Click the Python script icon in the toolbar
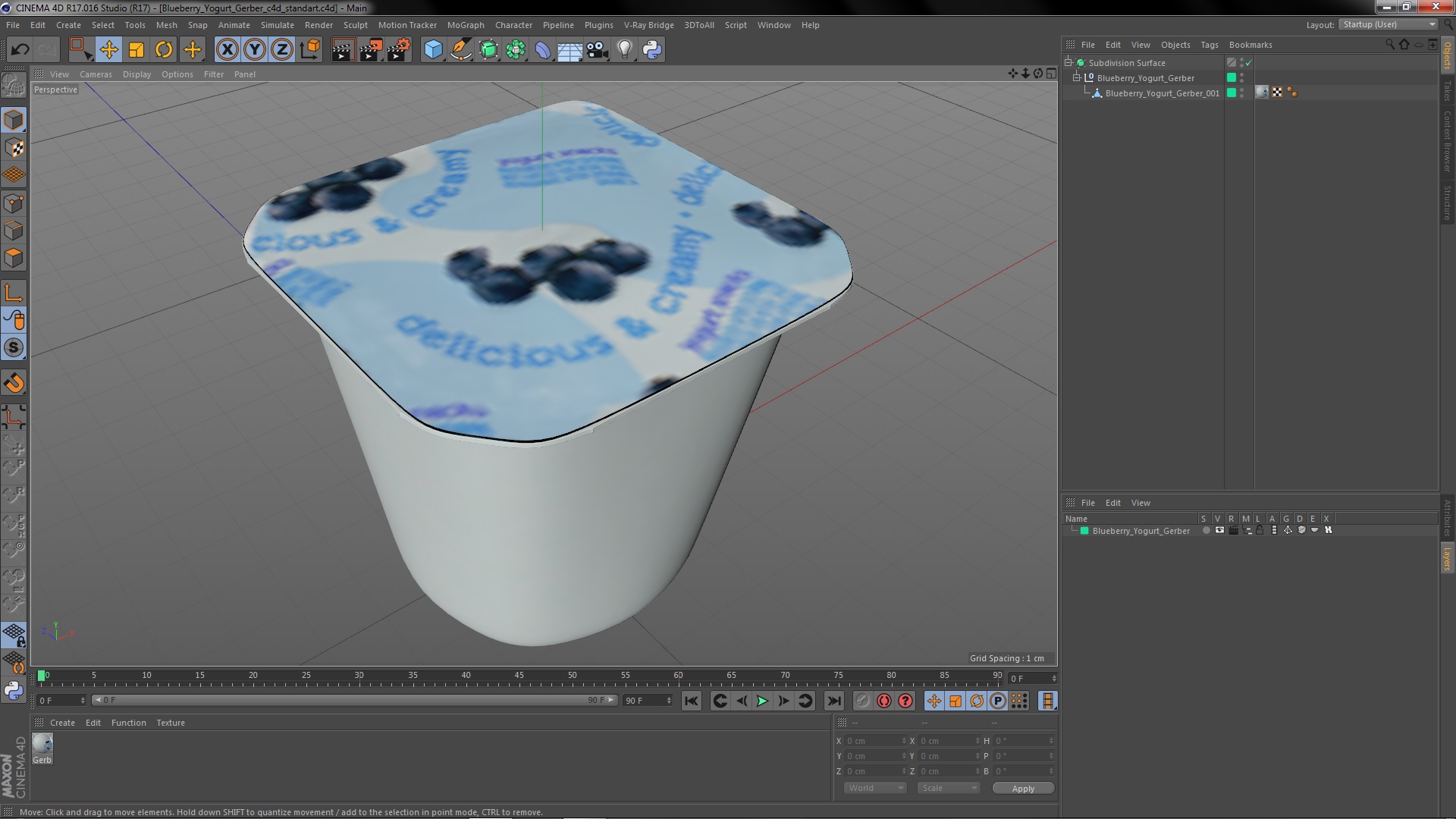 point(651,50)
